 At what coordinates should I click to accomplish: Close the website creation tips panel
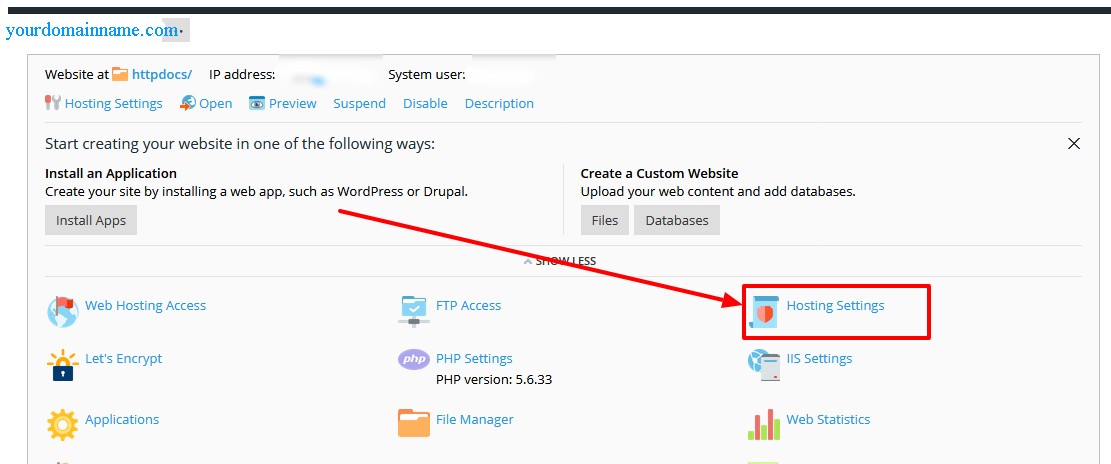[x=1073, y=144]
